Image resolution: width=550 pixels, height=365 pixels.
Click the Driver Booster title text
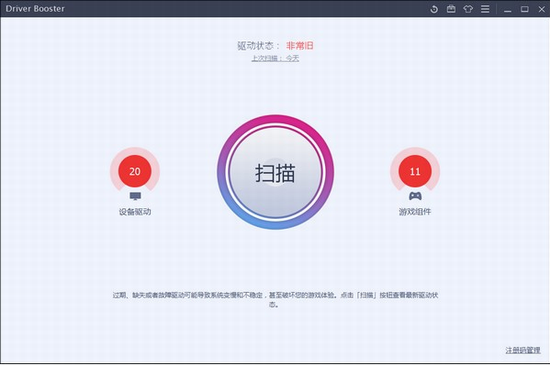(x=35, y=9)
